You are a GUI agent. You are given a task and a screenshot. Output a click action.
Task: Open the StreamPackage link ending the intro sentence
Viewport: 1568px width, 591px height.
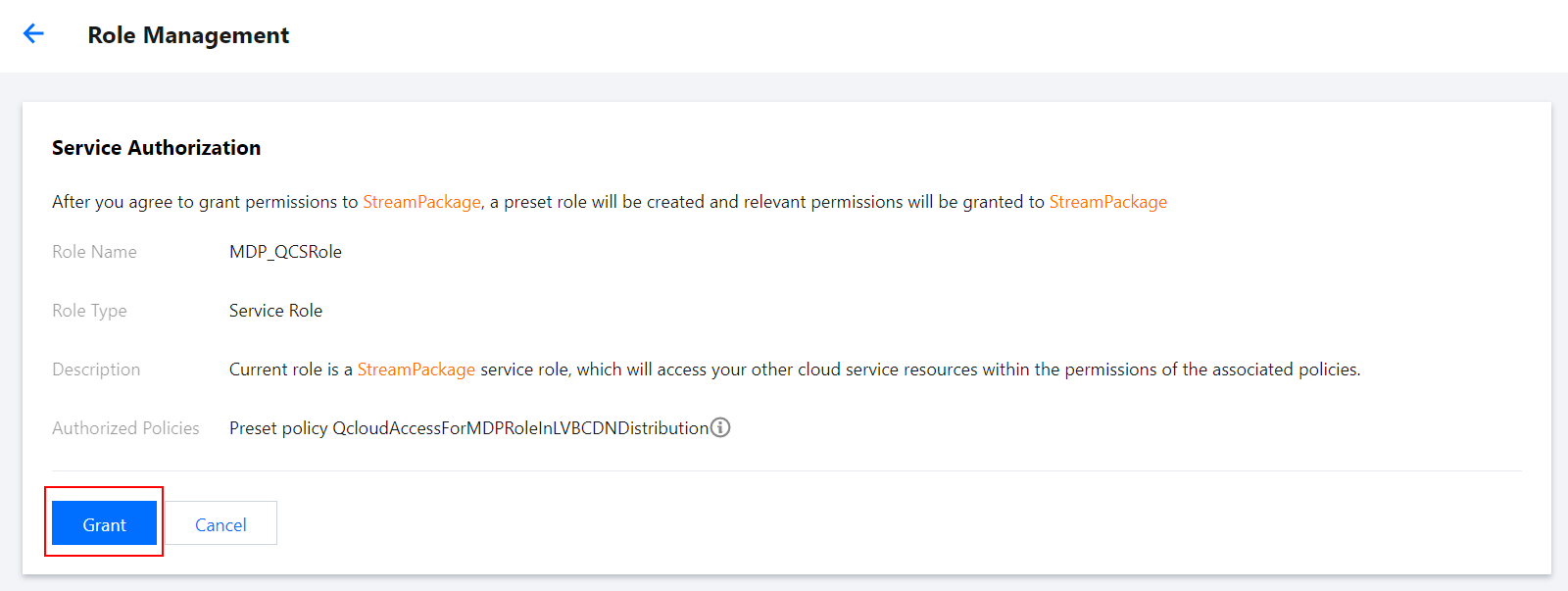(x=1107, y=202)
